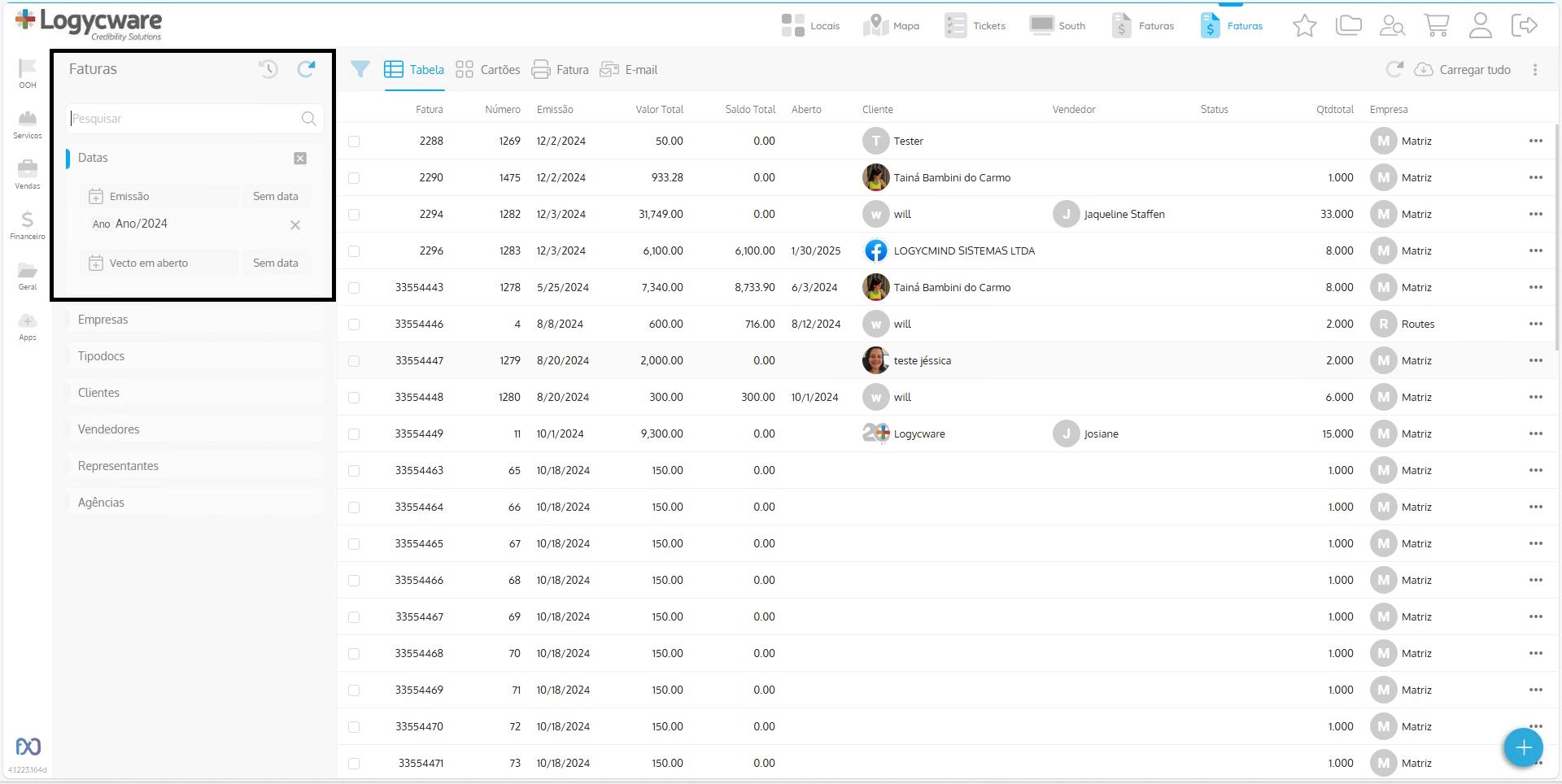Click the Carregar tudo button

pyautogui.click(x=1463, y=70)
